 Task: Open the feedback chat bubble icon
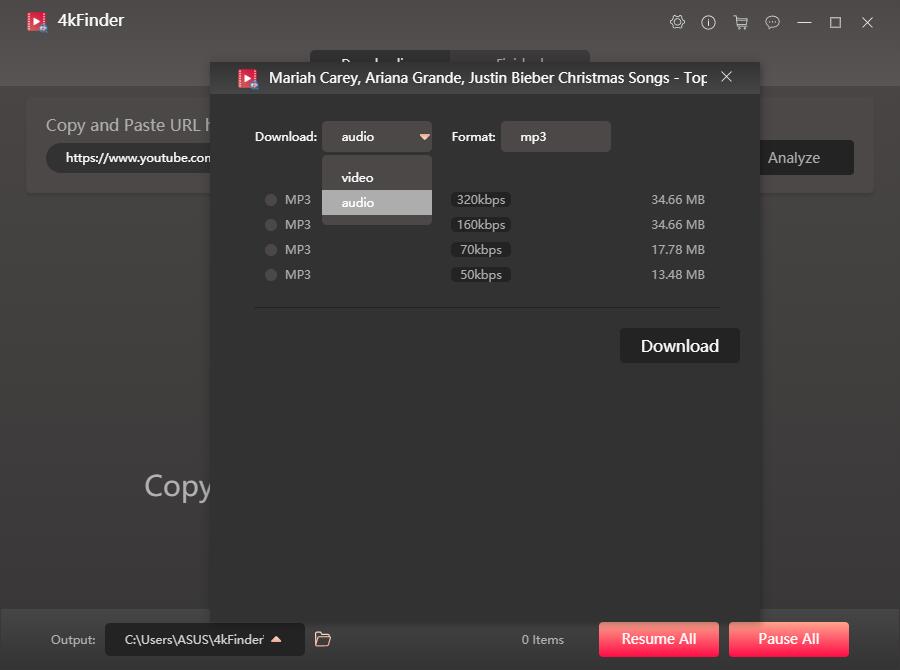[x=773, y=22]
